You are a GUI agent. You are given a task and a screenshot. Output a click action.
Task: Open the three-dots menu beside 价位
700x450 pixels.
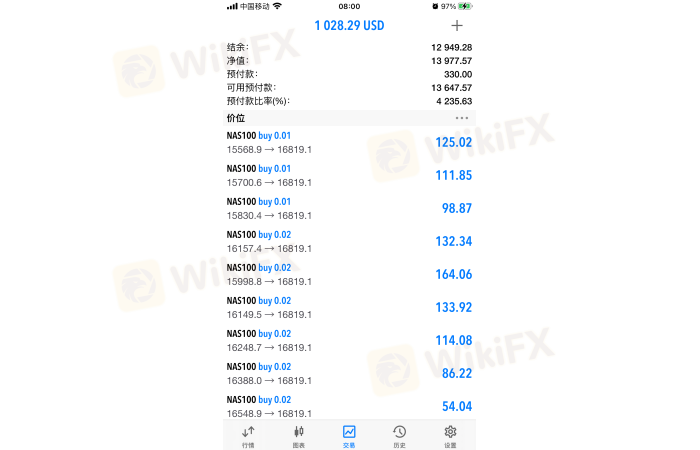coord(461,118)
